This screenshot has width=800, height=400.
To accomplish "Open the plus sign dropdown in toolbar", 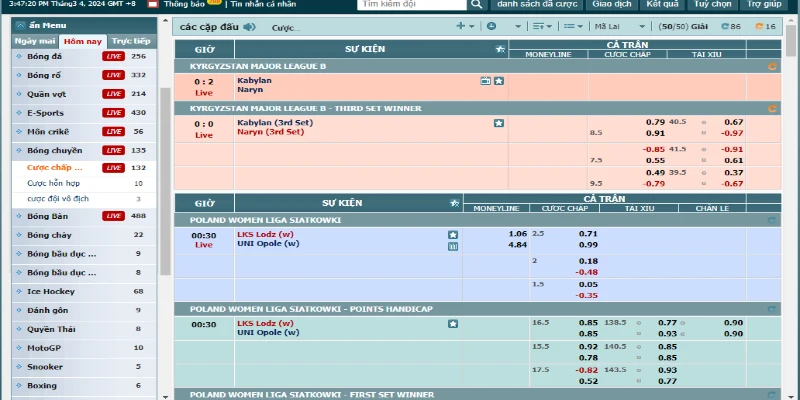I will click(465, 26).
